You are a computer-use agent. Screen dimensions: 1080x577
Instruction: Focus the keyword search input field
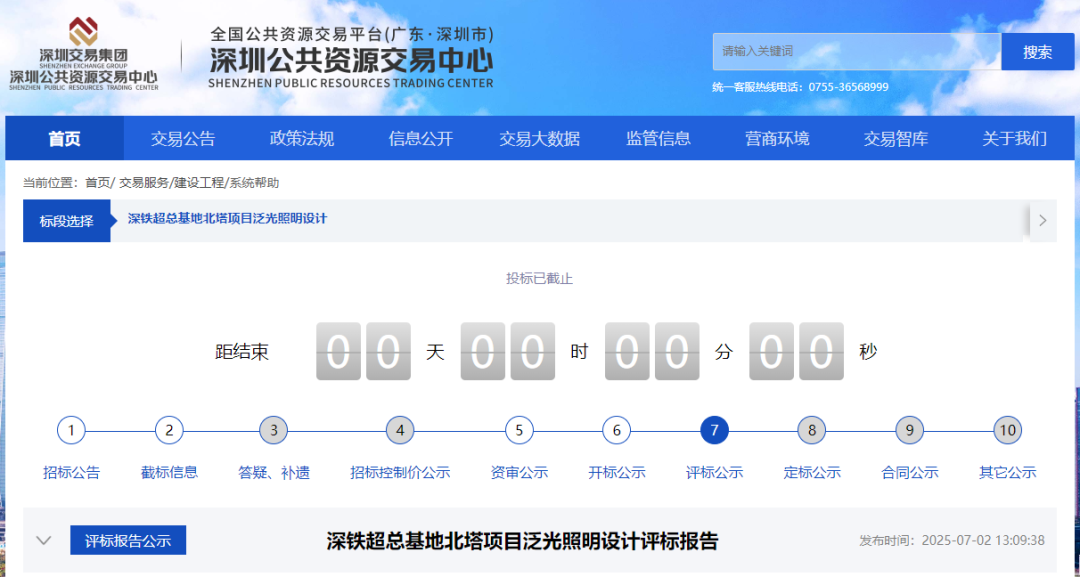(857, 52)
